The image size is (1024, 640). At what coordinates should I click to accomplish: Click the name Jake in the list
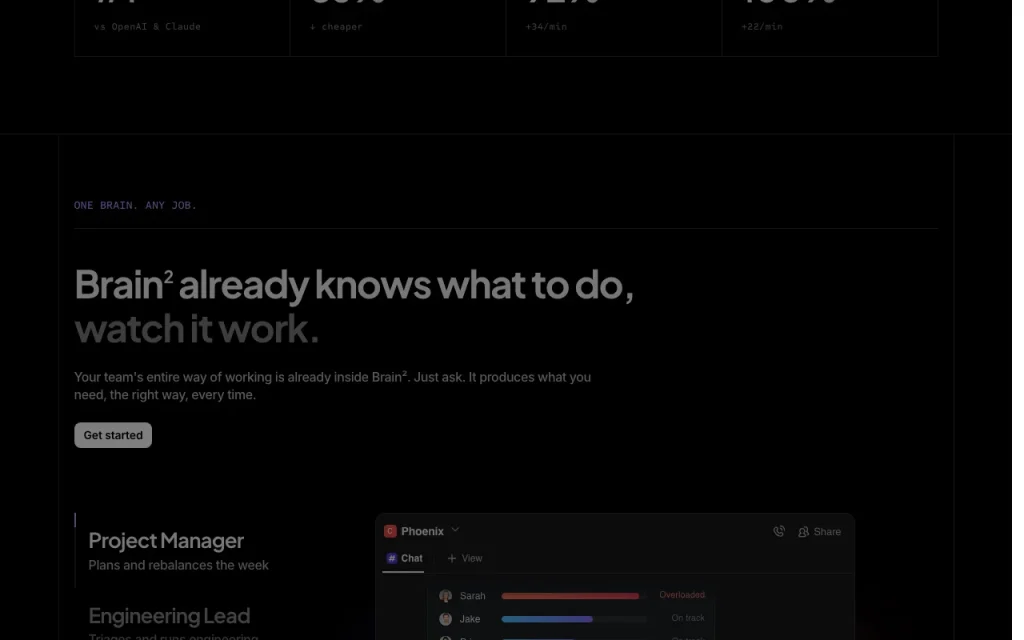[x=470, y=618]
